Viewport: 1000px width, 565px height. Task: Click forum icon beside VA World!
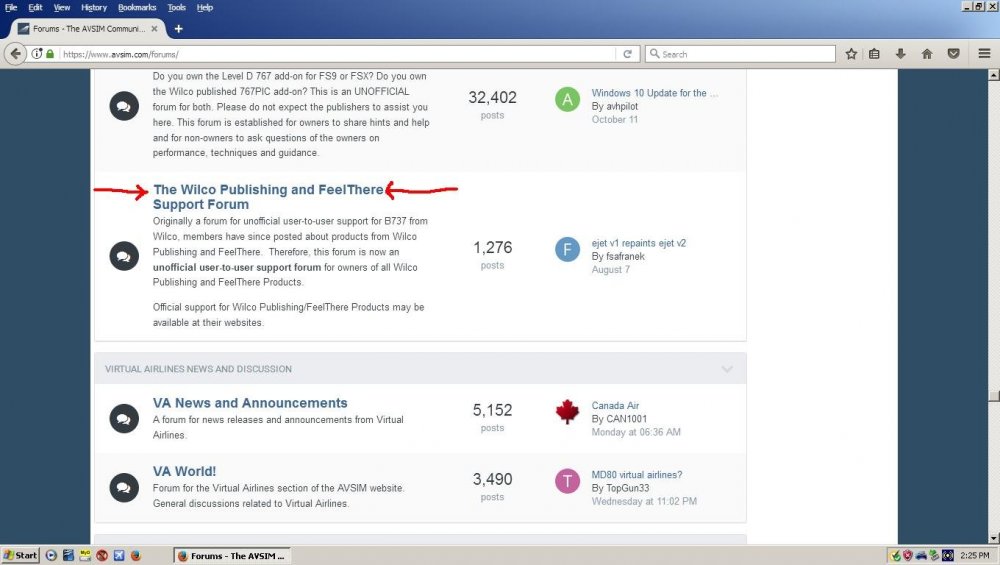click(124, 488)
